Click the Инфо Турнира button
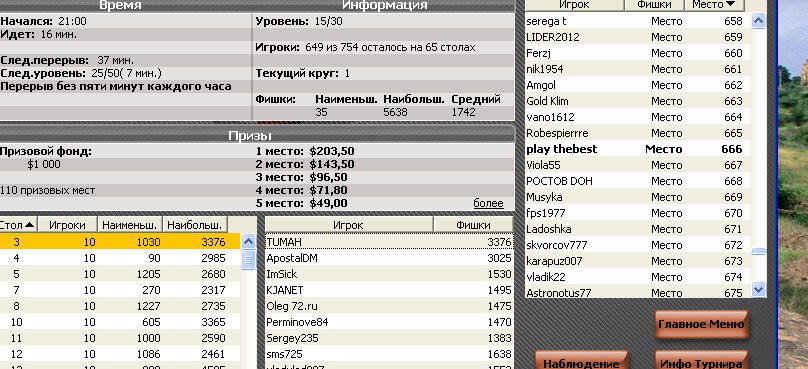Viewport: 808px width, 369px height. [x=701, y=361]
